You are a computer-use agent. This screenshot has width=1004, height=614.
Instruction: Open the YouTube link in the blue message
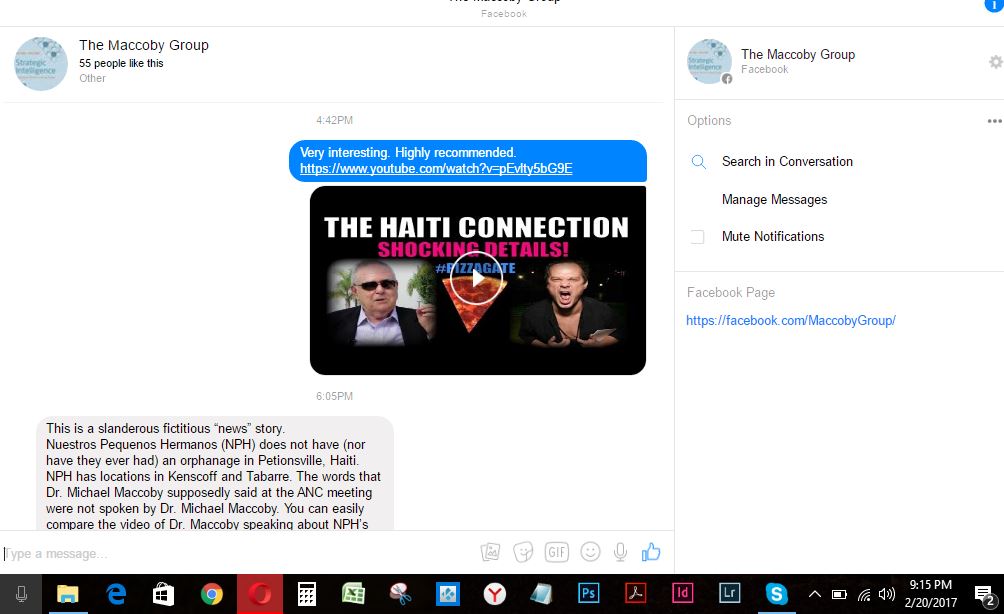[x=436, y=169]
